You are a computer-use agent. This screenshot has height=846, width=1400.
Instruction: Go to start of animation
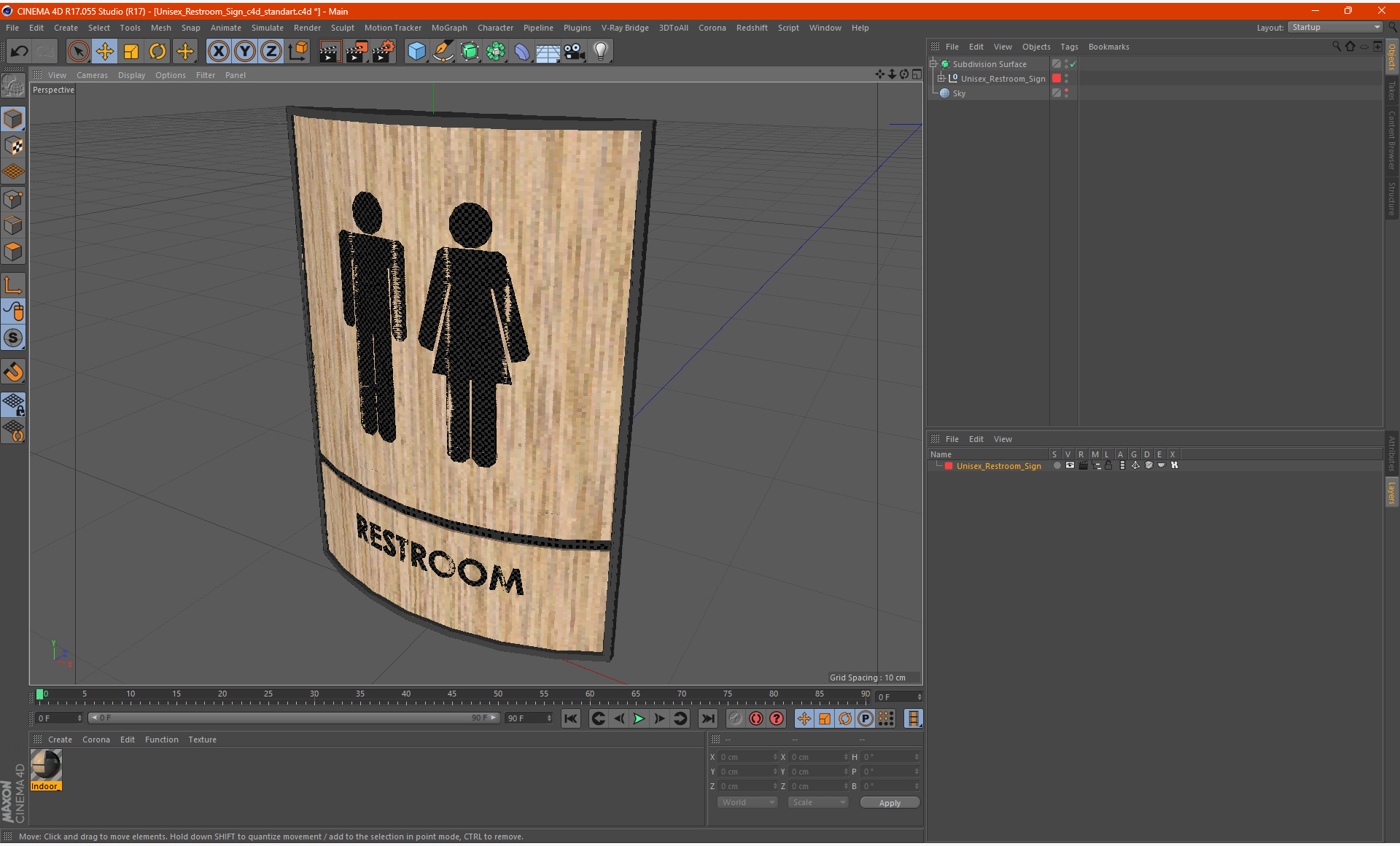point(571,718)
